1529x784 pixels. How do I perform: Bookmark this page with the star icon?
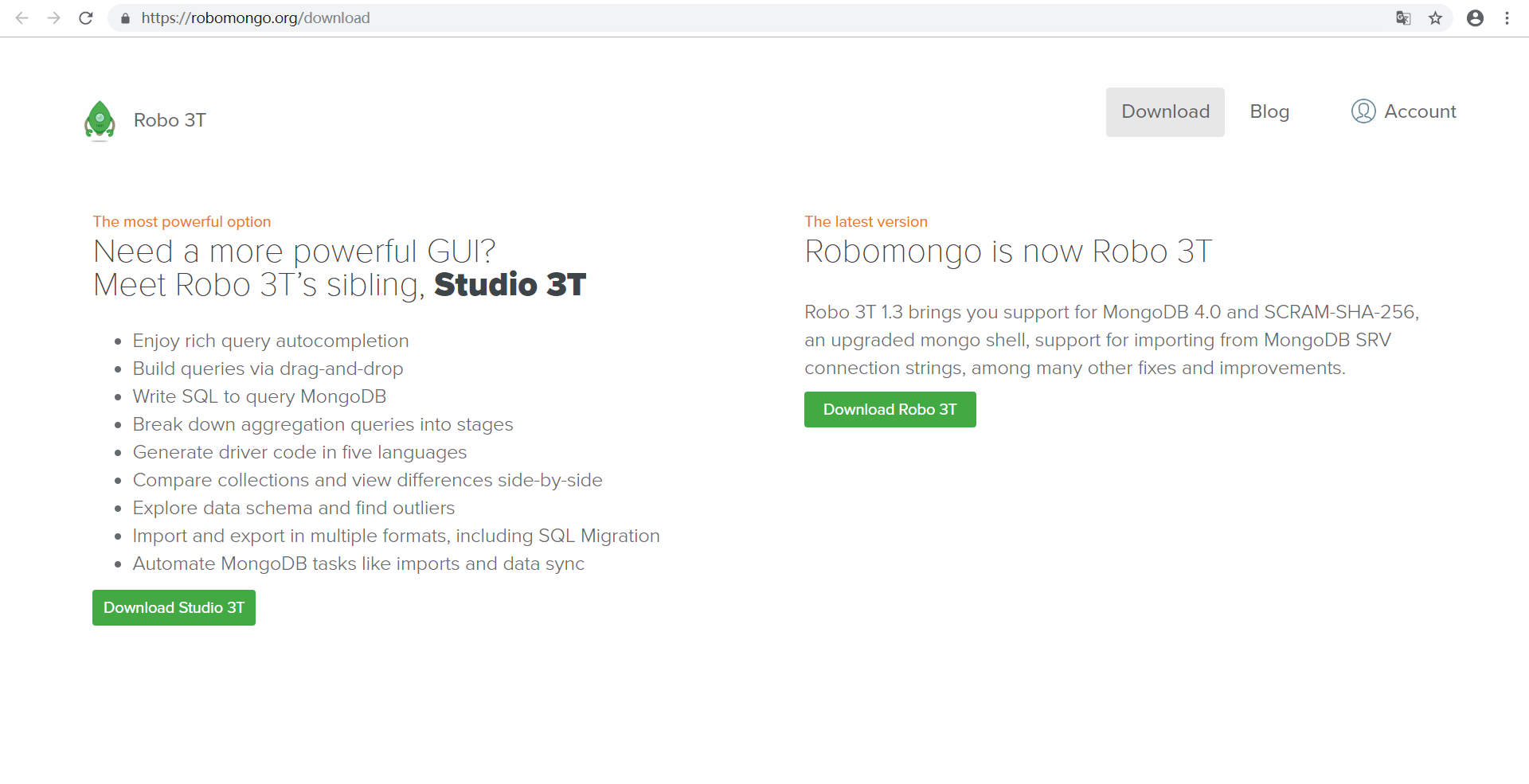click(1435, 18)
